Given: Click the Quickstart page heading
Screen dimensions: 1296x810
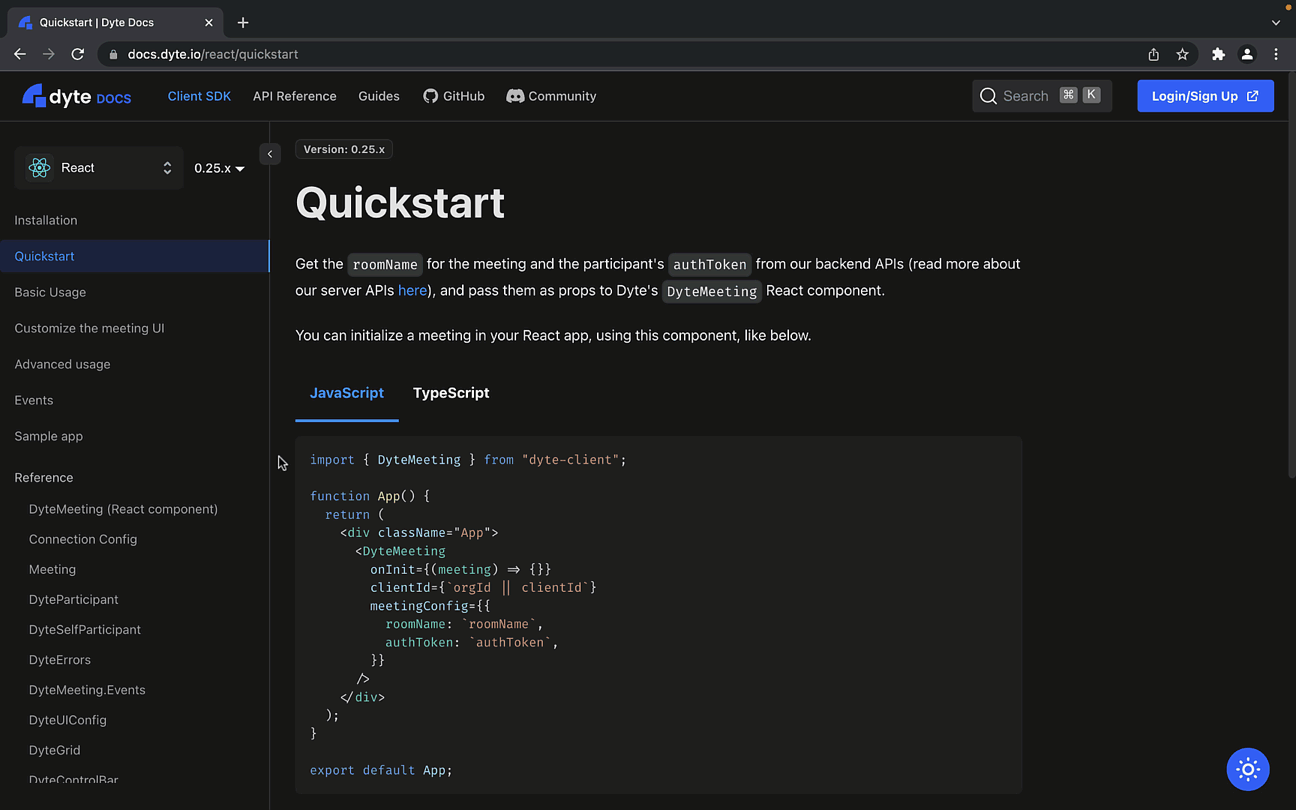Looking at the screenshot, I should click(x=400, y=203).
